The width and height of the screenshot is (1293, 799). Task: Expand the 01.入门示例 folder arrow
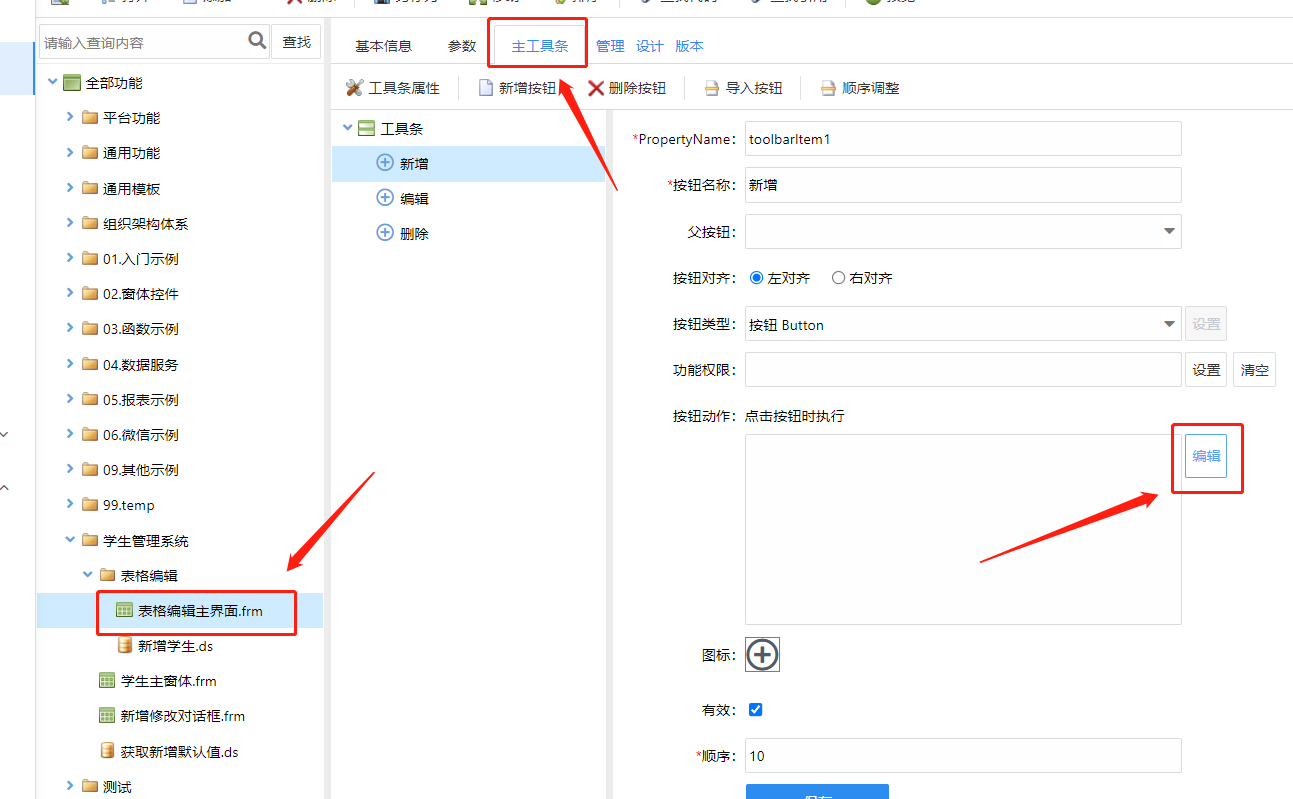point(70,258)
